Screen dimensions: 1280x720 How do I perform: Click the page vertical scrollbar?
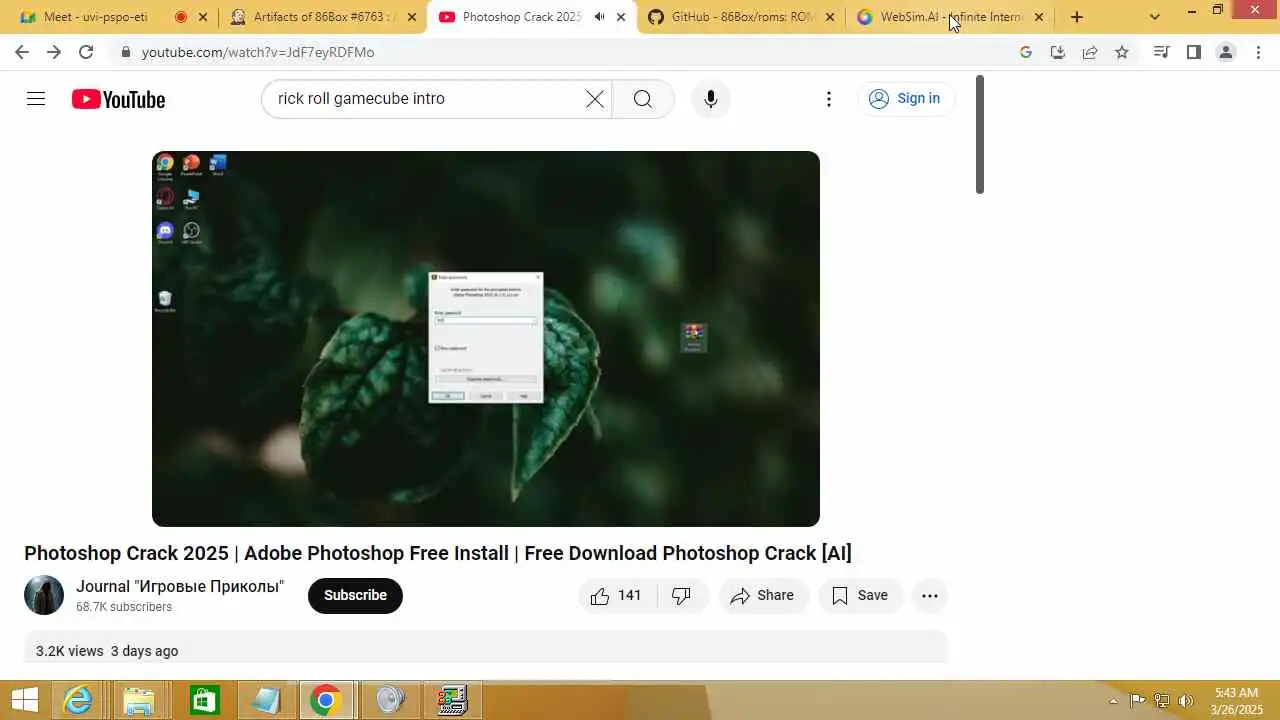(x=980, y=135)
